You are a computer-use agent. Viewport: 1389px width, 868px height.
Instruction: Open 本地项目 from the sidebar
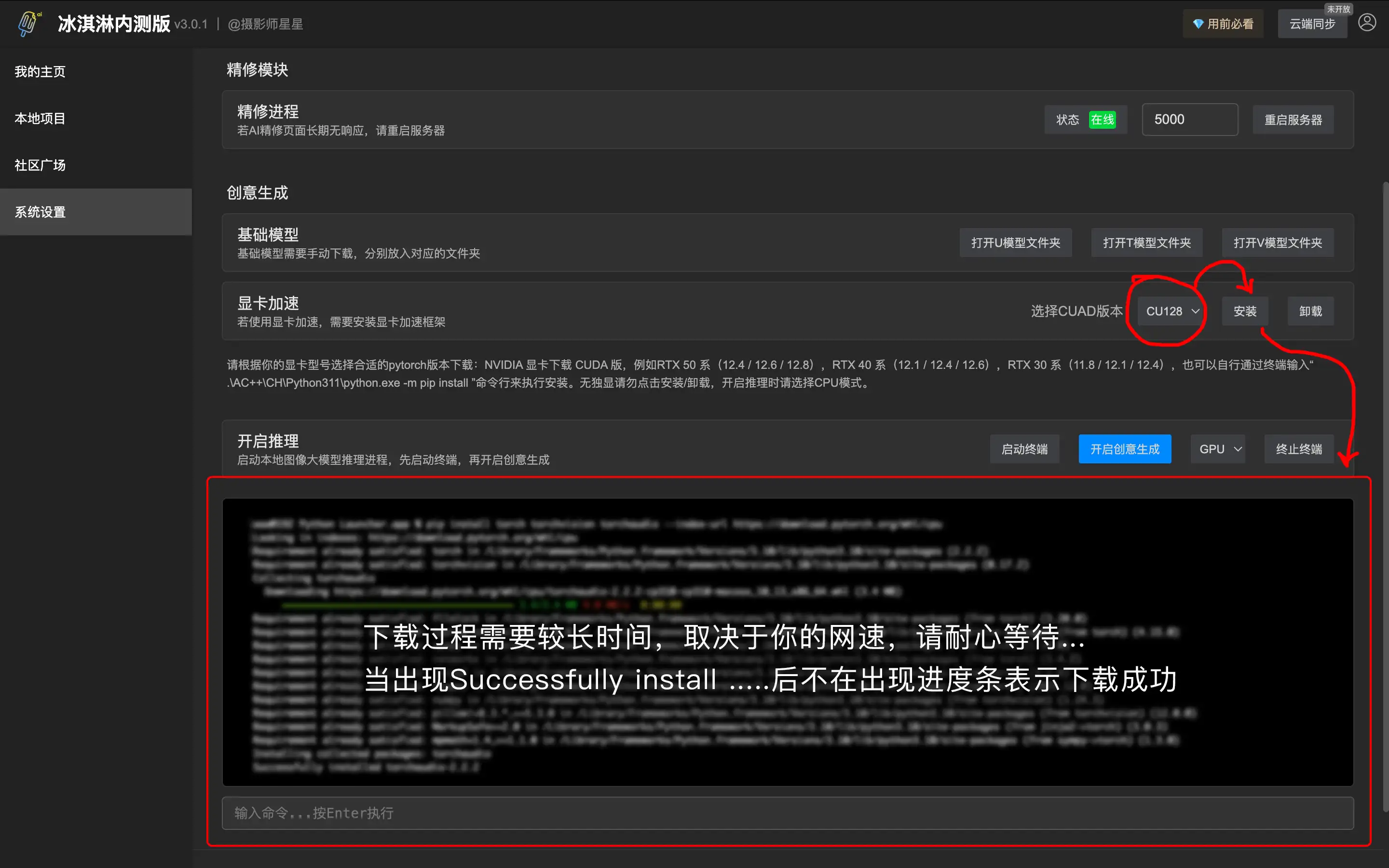[x=39, y=118]
